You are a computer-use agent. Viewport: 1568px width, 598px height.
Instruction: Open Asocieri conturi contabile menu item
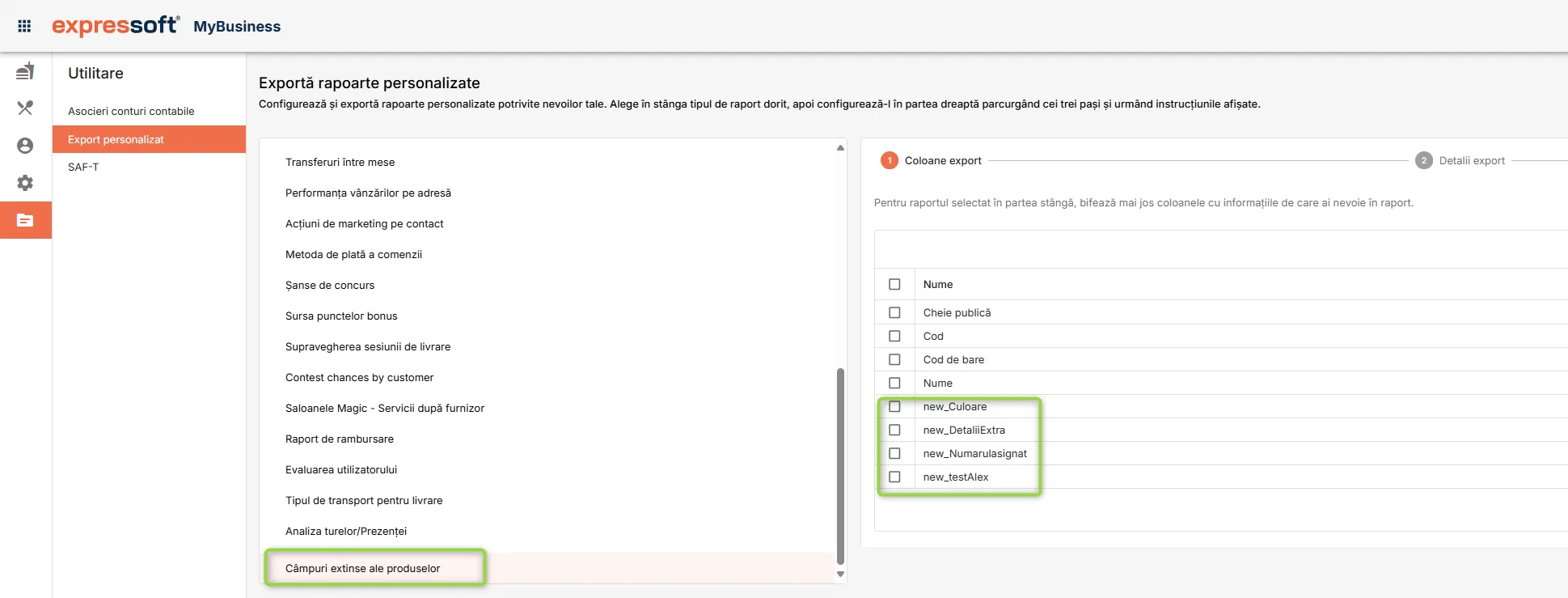[149, 111]
